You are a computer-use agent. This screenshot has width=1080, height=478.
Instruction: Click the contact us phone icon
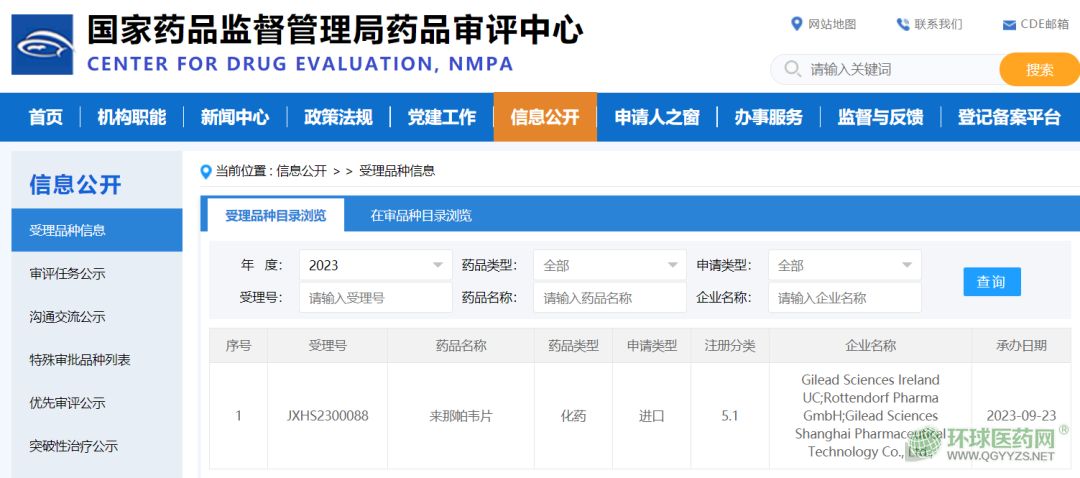903,24
